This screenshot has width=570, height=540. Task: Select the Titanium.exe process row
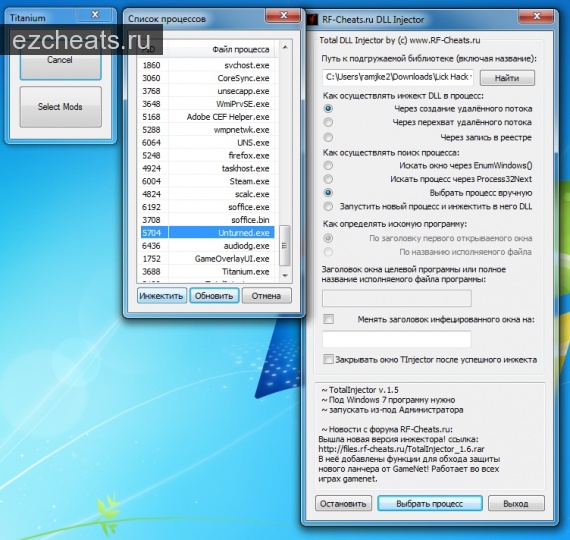(x=207, y=272)
